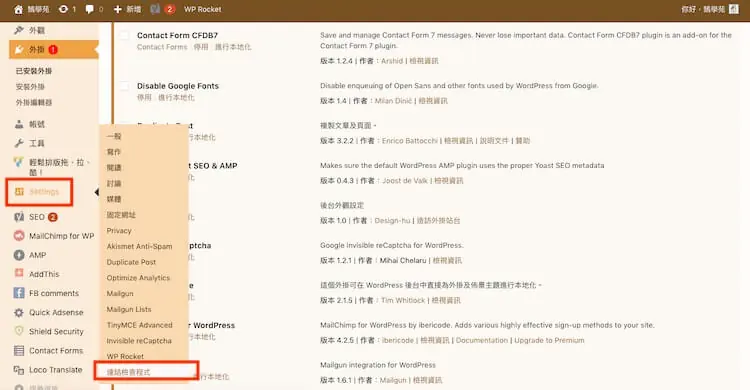Open Loco Translate via its sidebar icon
Viewport: 750px width, 390px height.
tap(19, 370)
